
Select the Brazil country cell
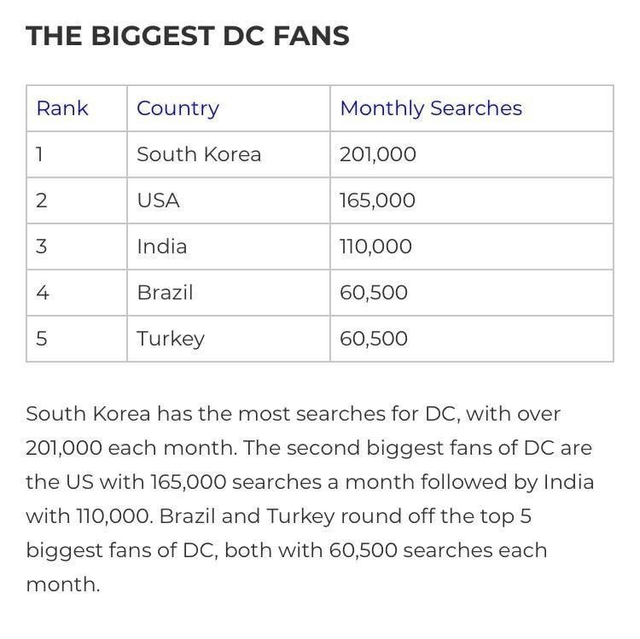point(165,292)
